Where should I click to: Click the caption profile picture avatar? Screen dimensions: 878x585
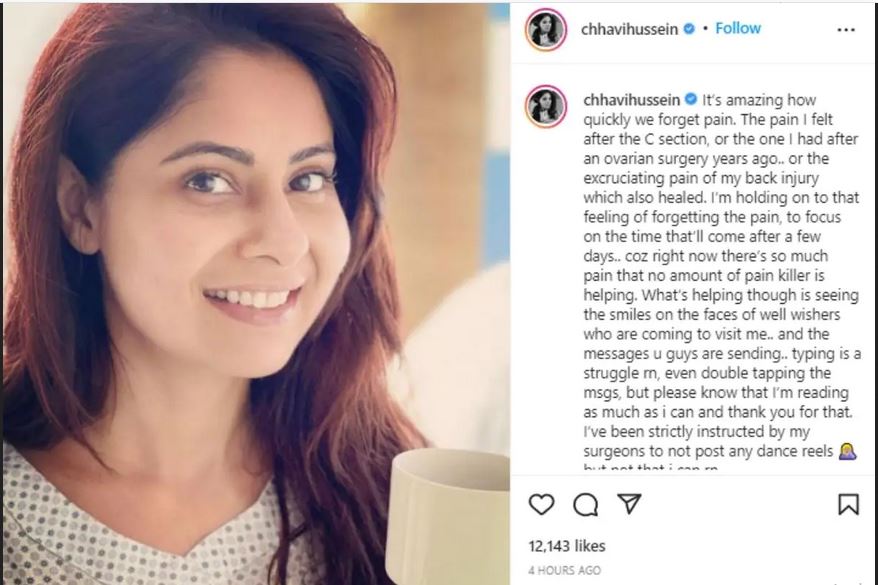pos(546,106)
